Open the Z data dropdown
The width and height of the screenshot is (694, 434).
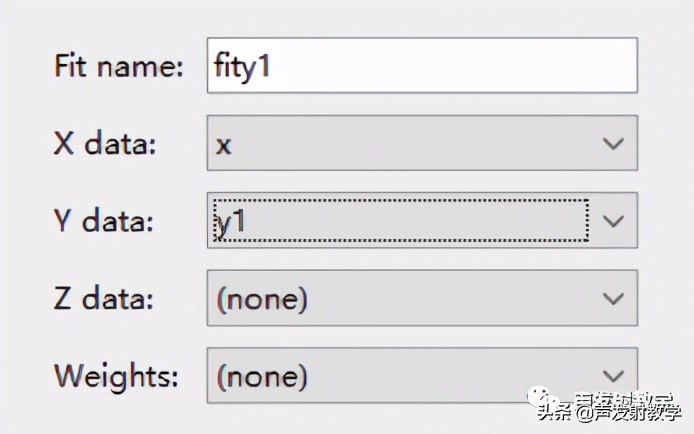point(421,298)
